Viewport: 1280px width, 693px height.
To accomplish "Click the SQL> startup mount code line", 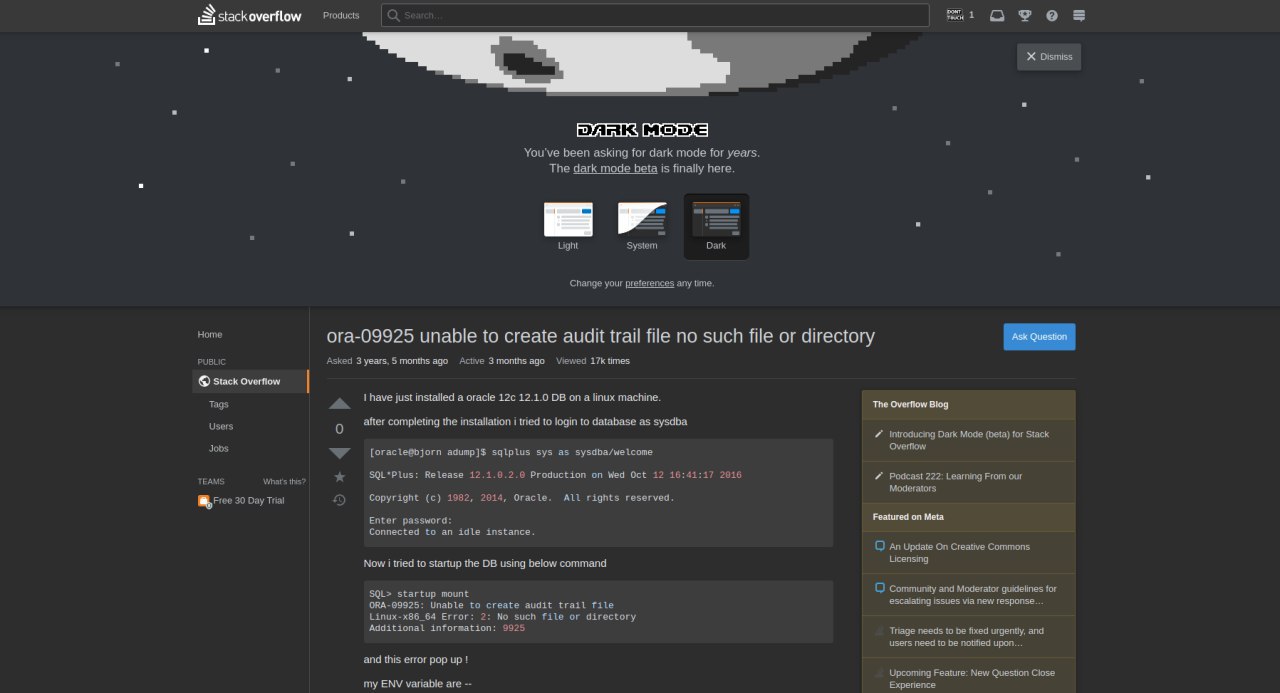I will [419, 594].
